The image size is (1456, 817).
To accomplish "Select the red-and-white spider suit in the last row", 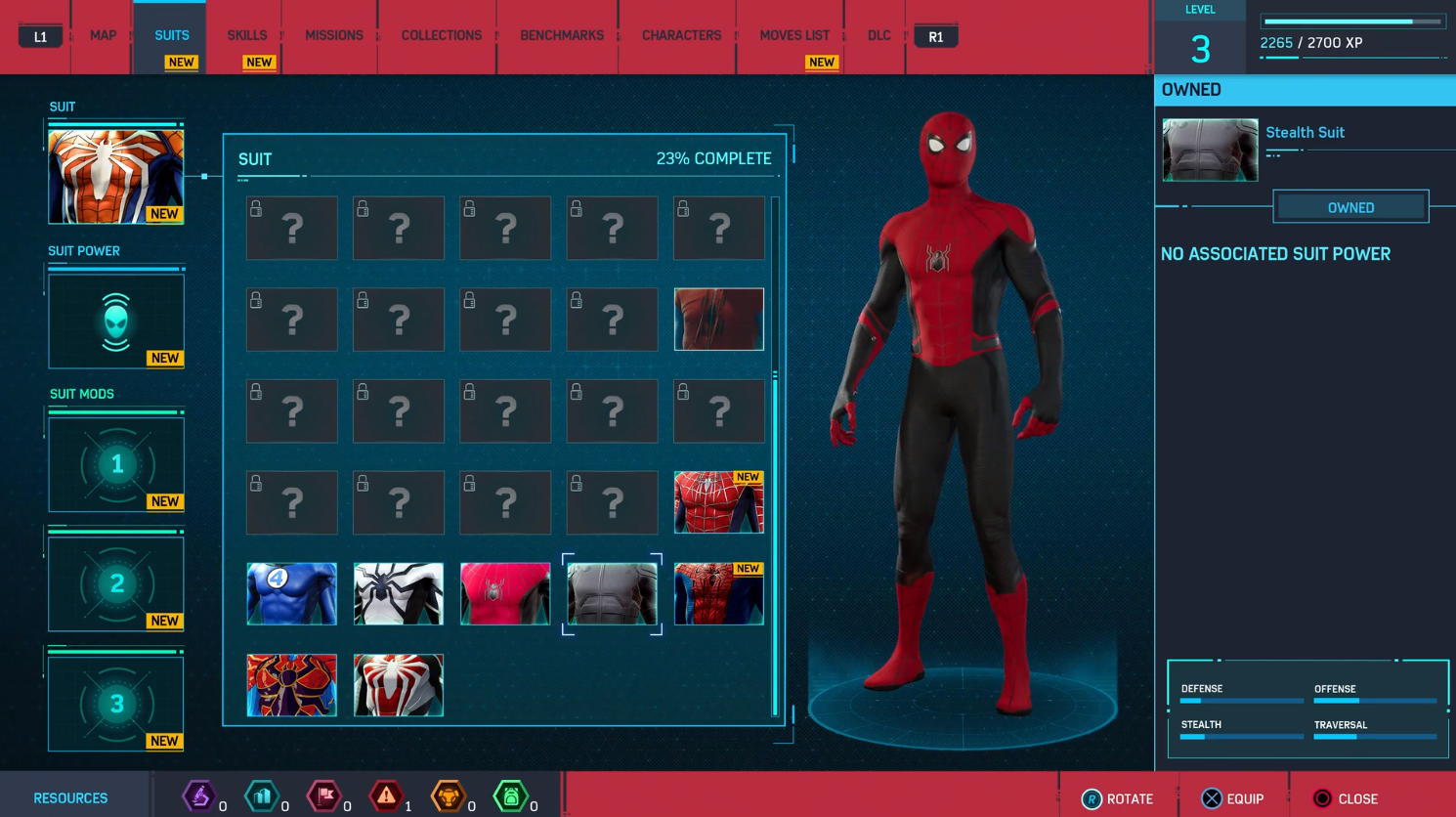I will click(x=399, y=685).
